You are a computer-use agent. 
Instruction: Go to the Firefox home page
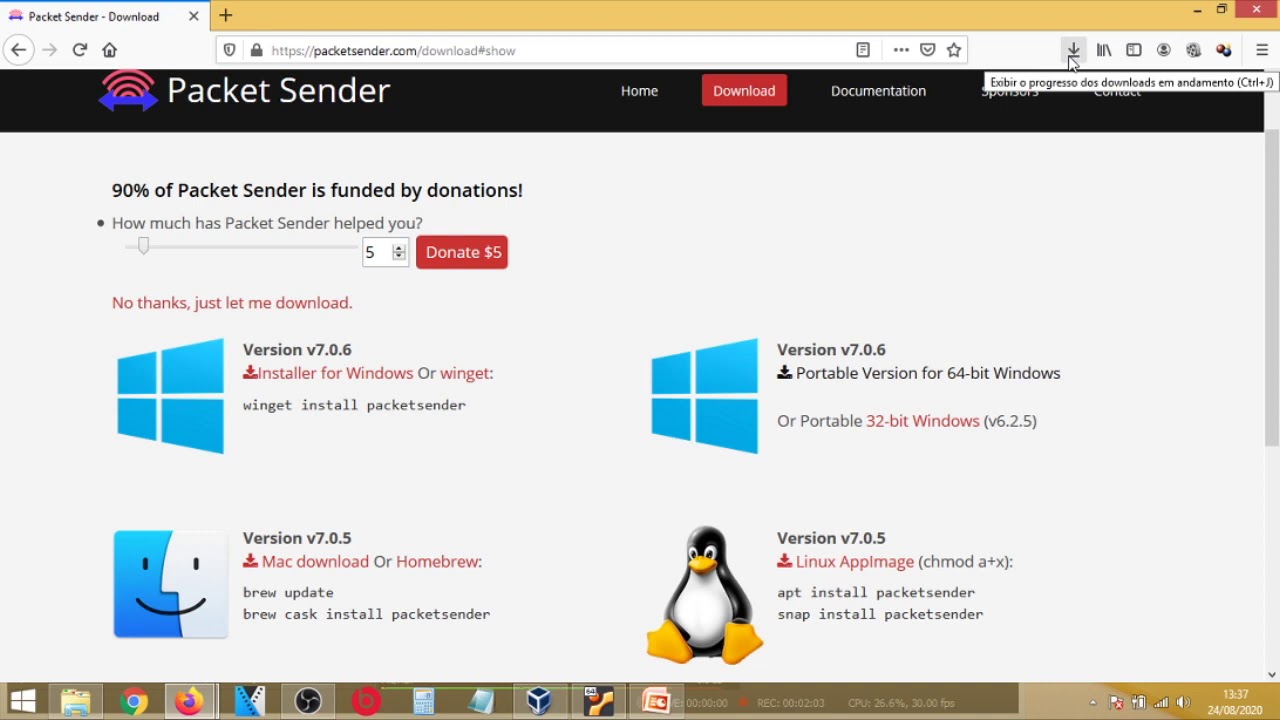click(x=110, y=50)
